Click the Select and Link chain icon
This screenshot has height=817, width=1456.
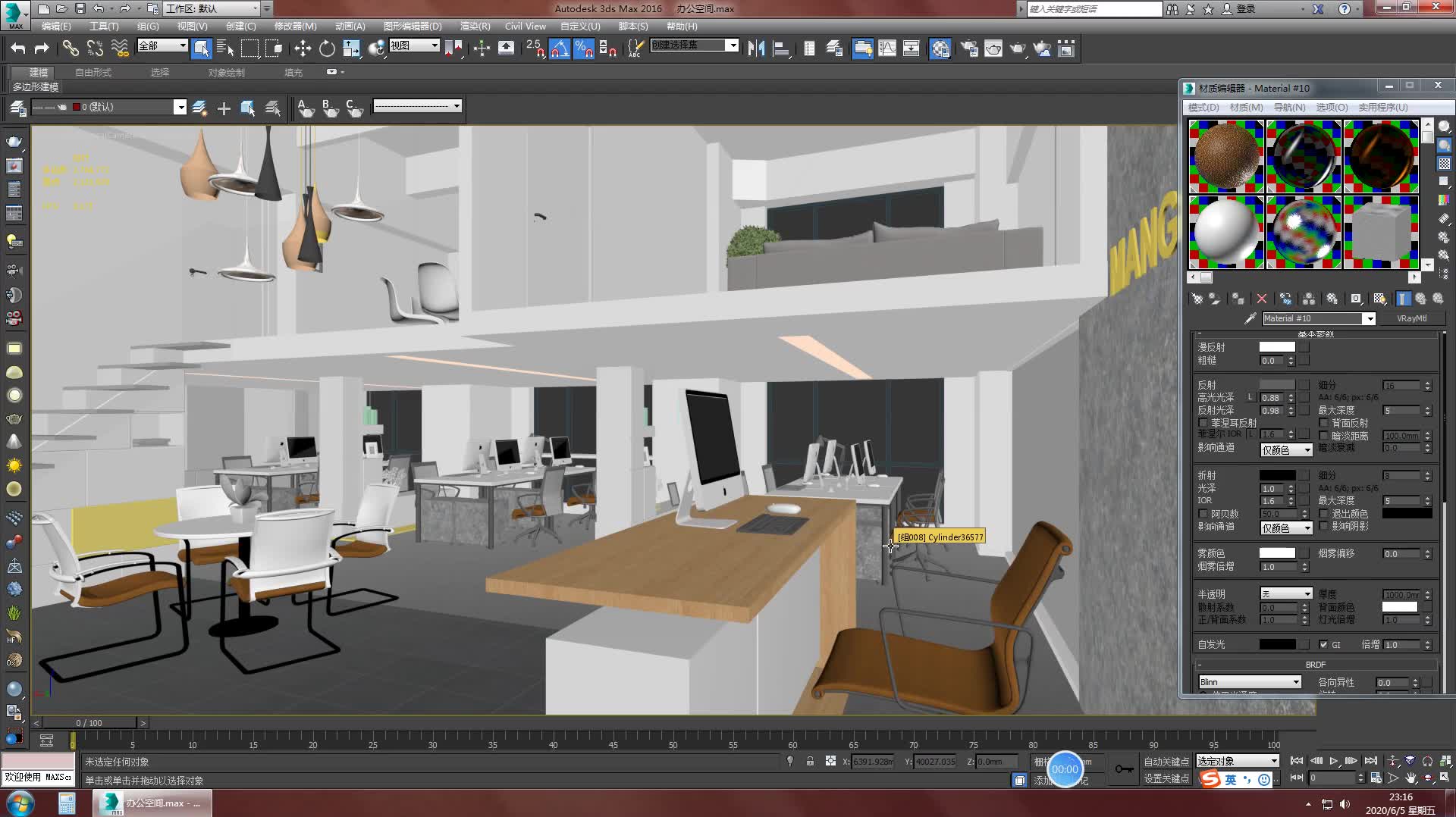pos(71,49)
